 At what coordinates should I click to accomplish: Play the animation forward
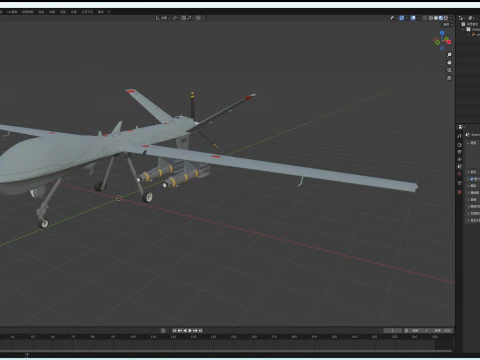coord(190,330)
